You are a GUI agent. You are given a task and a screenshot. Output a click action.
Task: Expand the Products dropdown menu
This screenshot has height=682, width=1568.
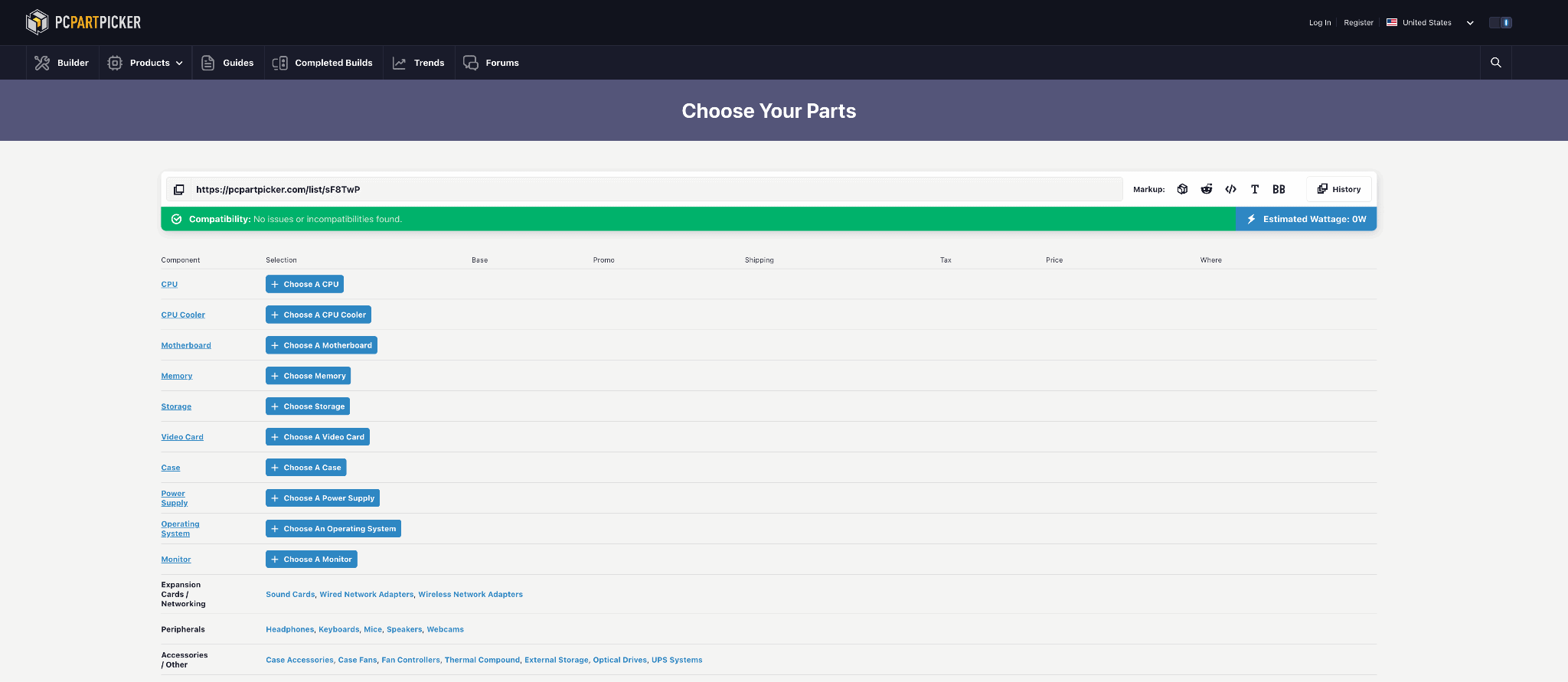(x=179, y=63)
